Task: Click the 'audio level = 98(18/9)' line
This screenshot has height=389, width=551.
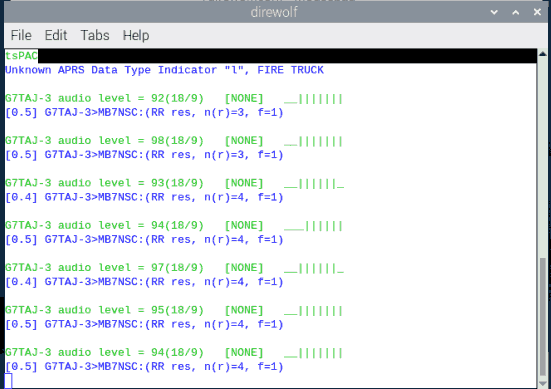Action: 174,141
